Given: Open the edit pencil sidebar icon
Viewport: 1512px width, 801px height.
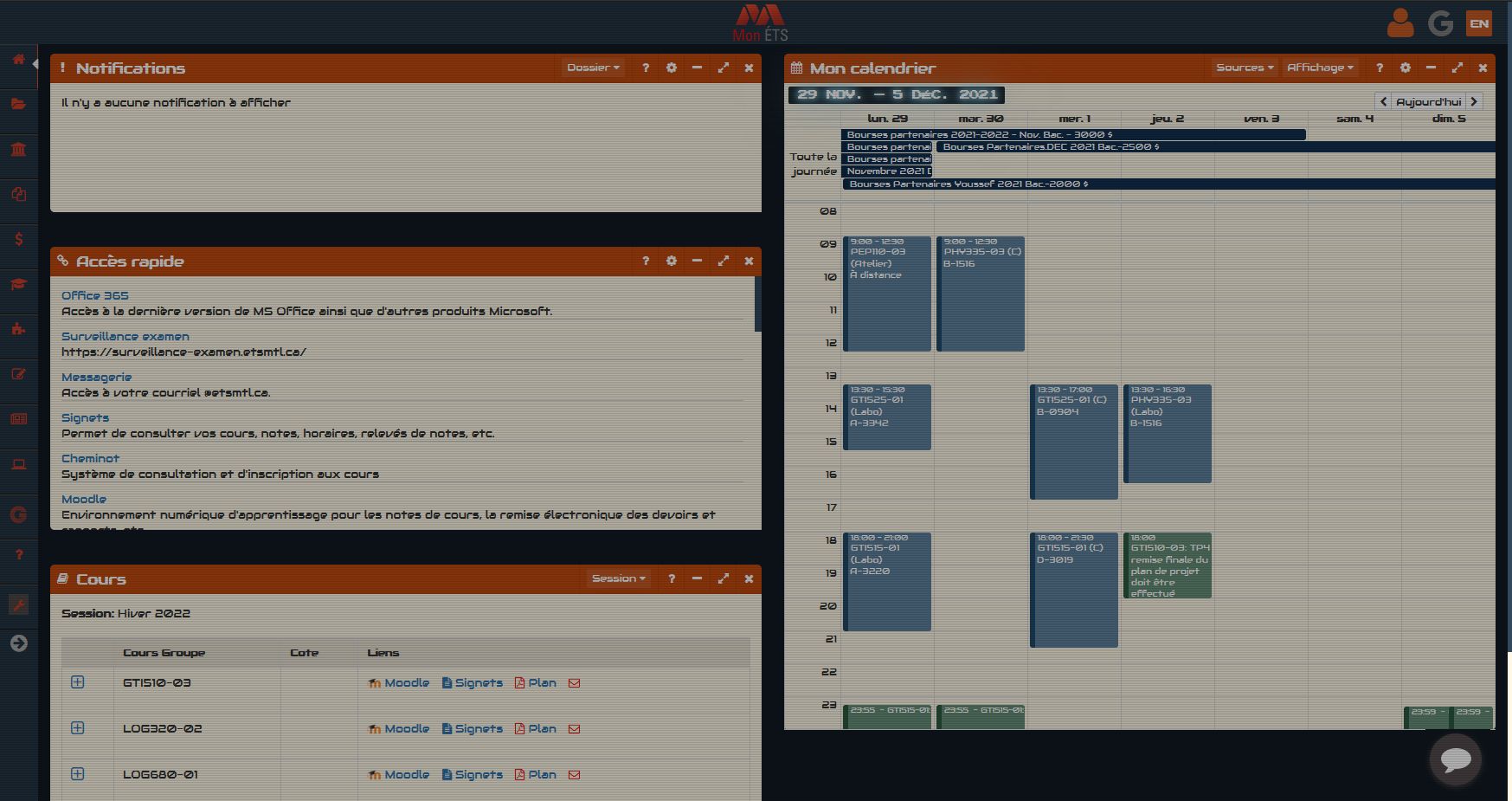Looking at the screenshot, I should 18,374.
